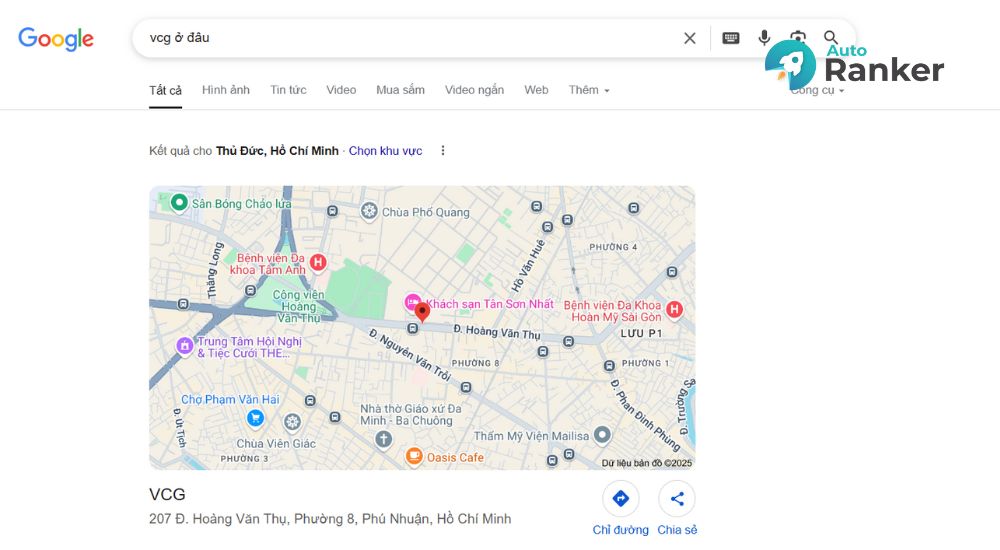Click the 'Chọn khu vực' link

(x=385, y=151)
